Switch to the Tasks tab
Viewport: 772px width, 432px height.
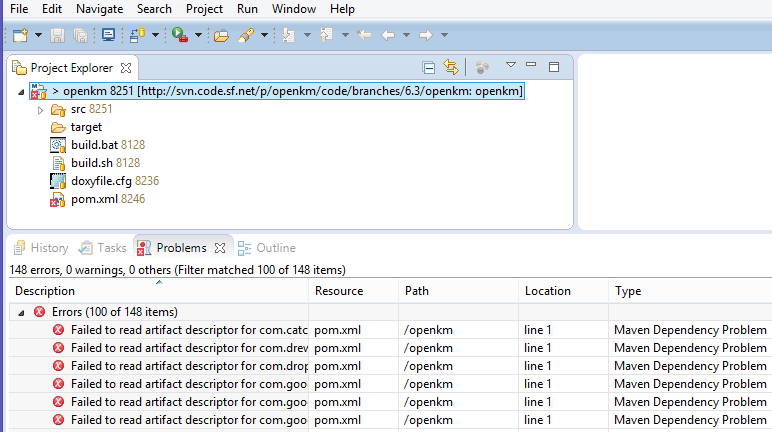[103, 248]
